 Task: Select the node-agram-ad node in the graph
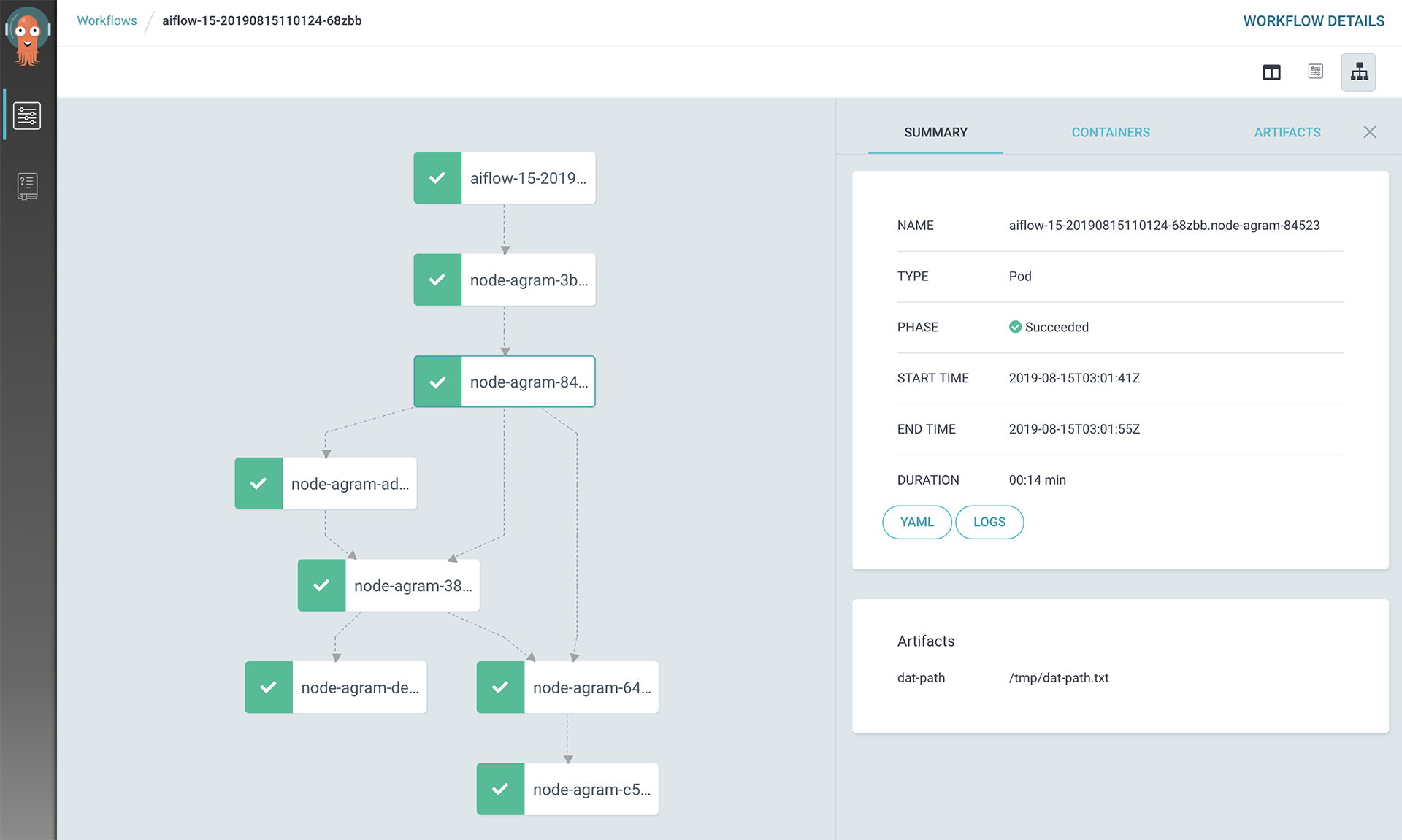click(x=326, y=483)
